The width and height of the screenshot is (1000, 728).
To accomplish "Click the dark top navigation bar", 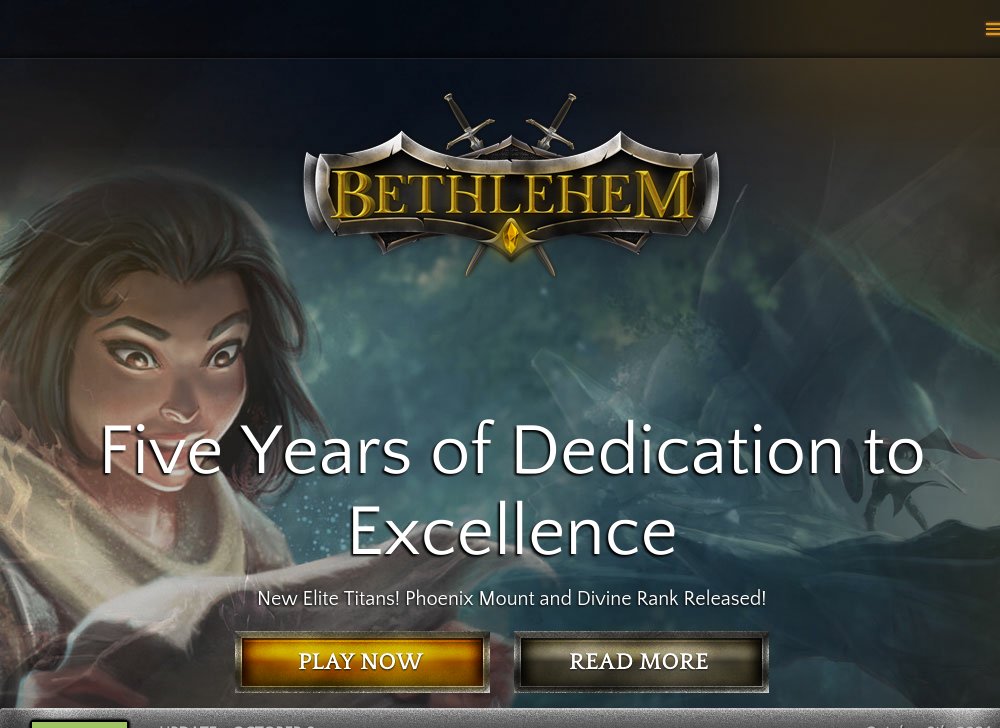I will click(x=500, y=29).
